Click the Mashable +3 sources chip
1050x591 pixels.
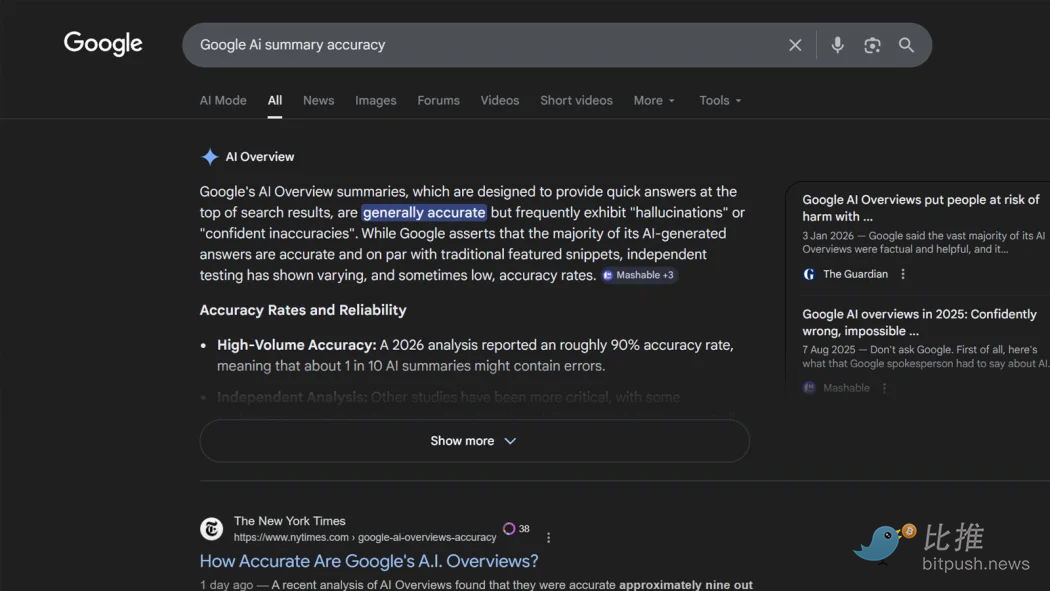[639, 275]
